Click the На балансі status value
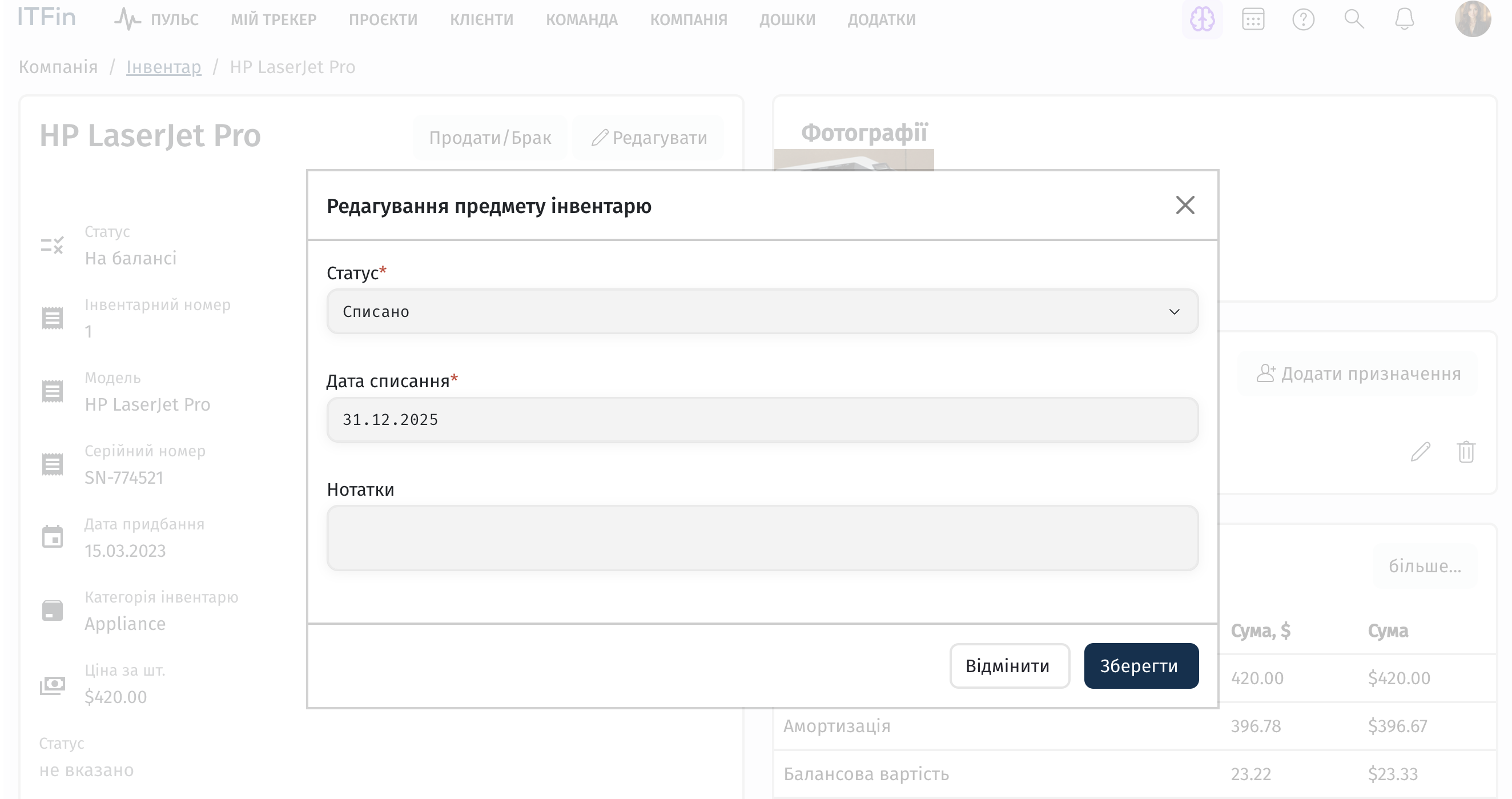Image resolution: width=1512 pixels, height=799 pixels. coord(130,258)
